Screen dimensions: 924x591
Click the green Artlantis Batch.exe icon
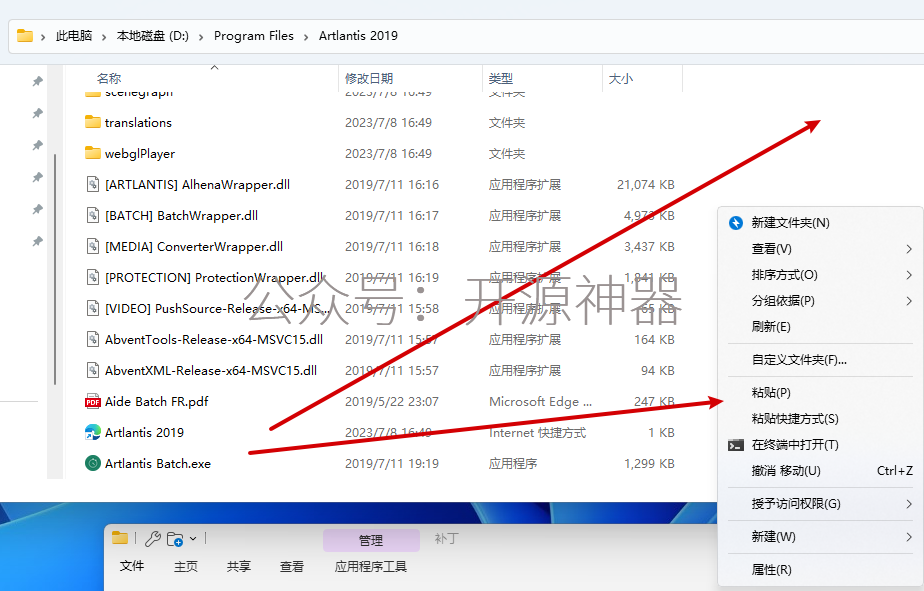point(93,463)
